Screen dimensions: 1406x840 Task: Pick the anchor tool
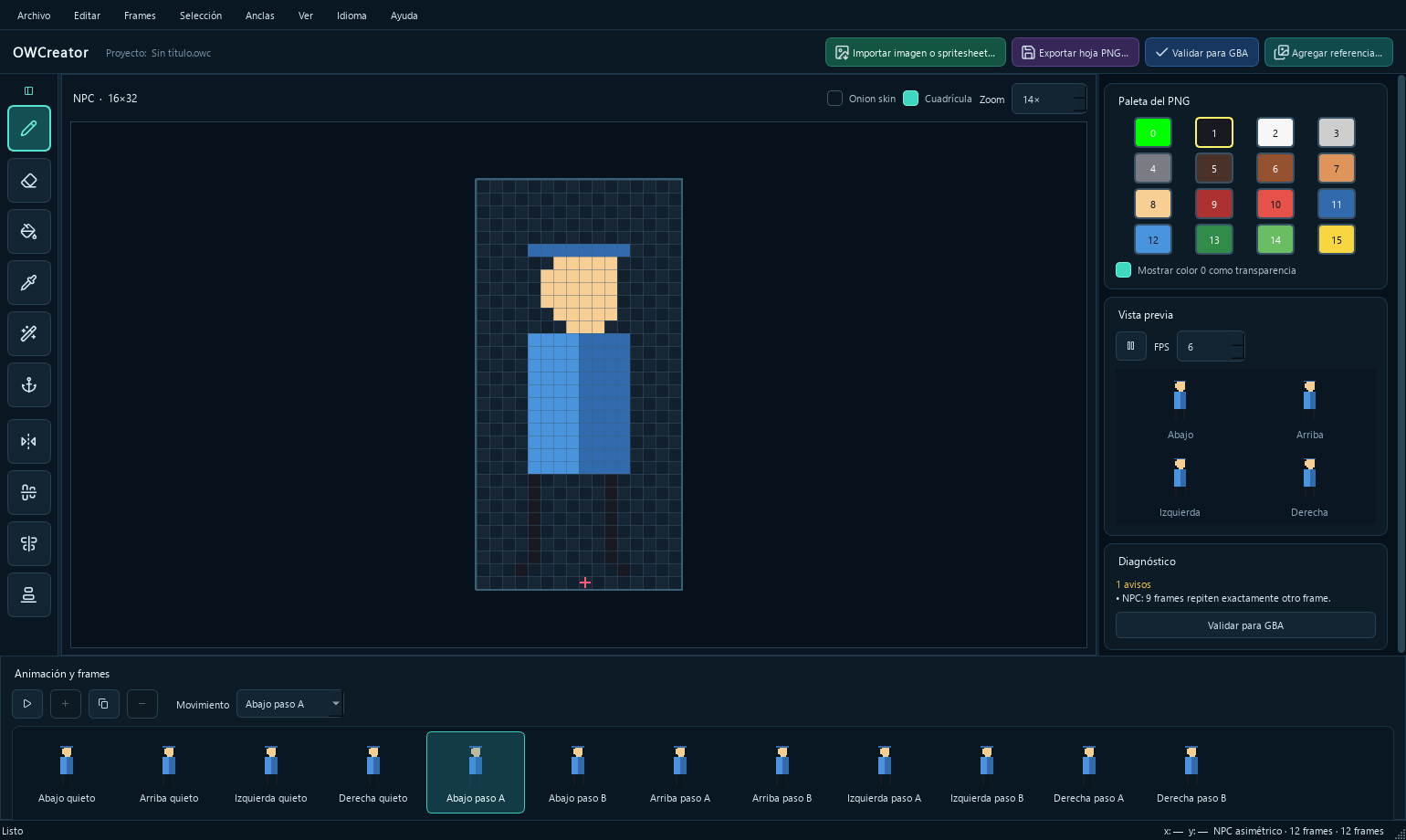pos(29,385)
